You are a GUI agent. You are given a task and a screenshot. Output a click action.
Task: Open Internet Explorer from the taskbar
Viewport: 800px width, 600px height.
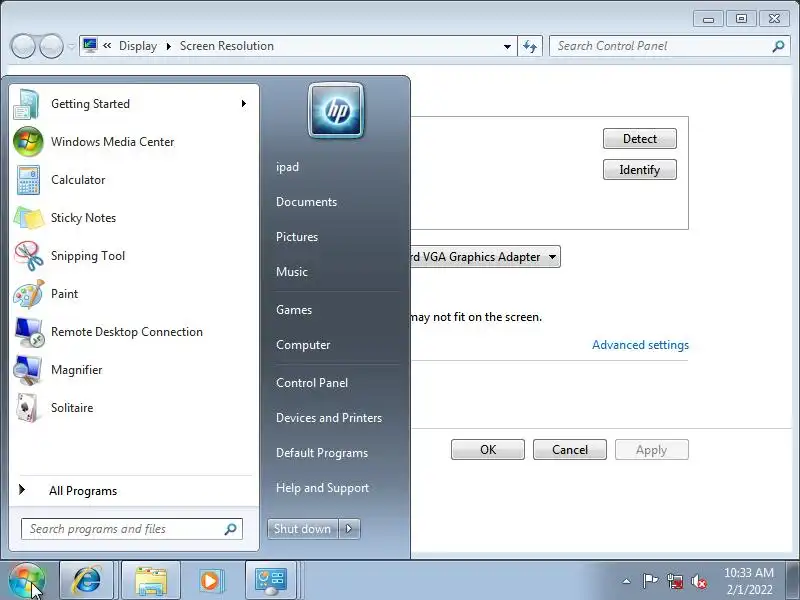87,581
